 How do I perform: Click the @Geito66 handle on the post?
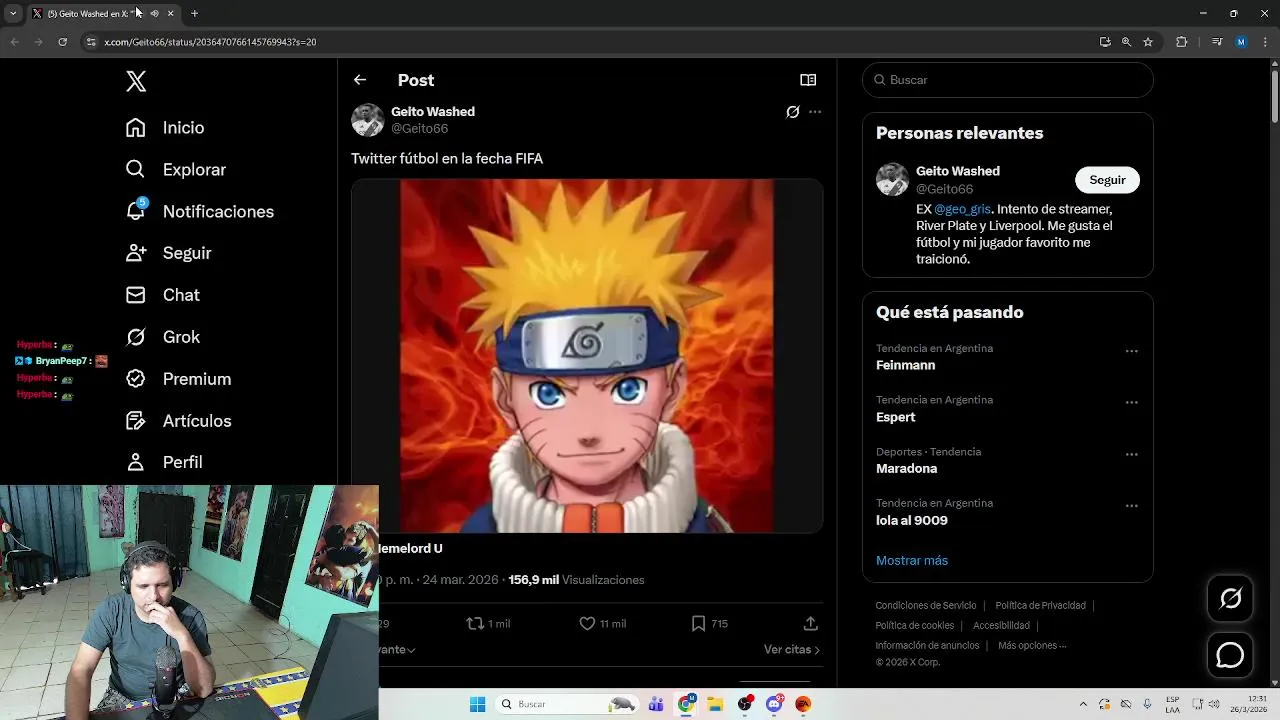pyautogui.click(x=419, y=129)
